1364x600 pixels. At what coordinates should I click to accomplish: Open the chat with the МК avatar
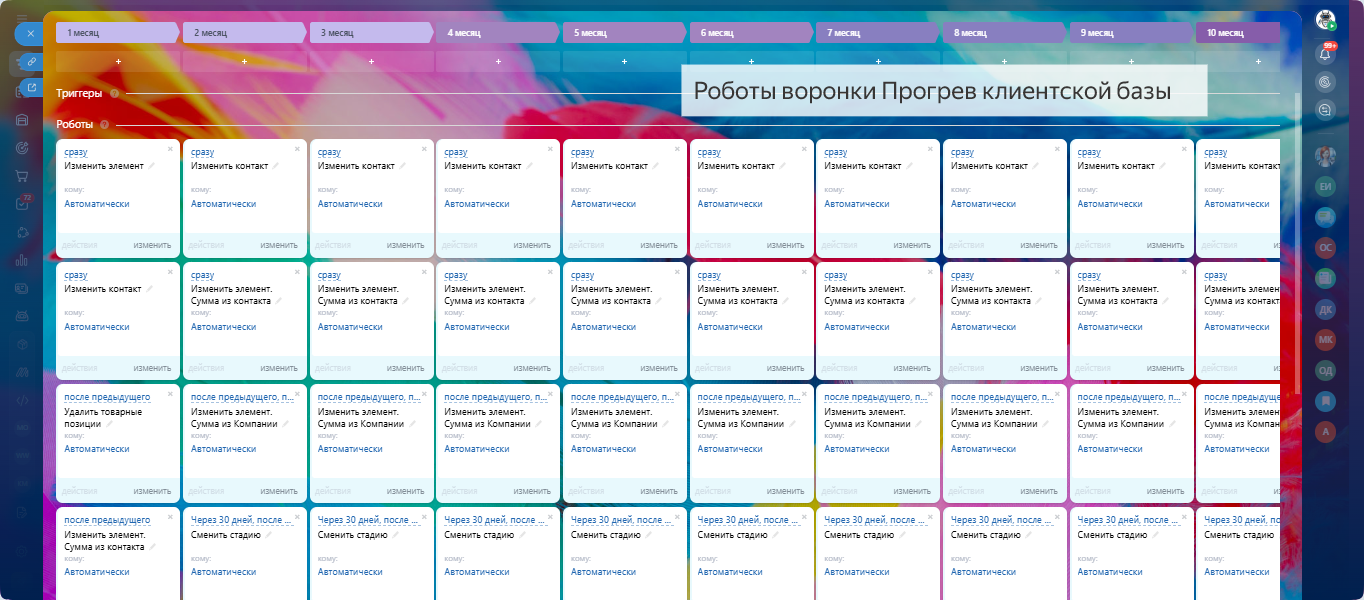point(1326,339)
